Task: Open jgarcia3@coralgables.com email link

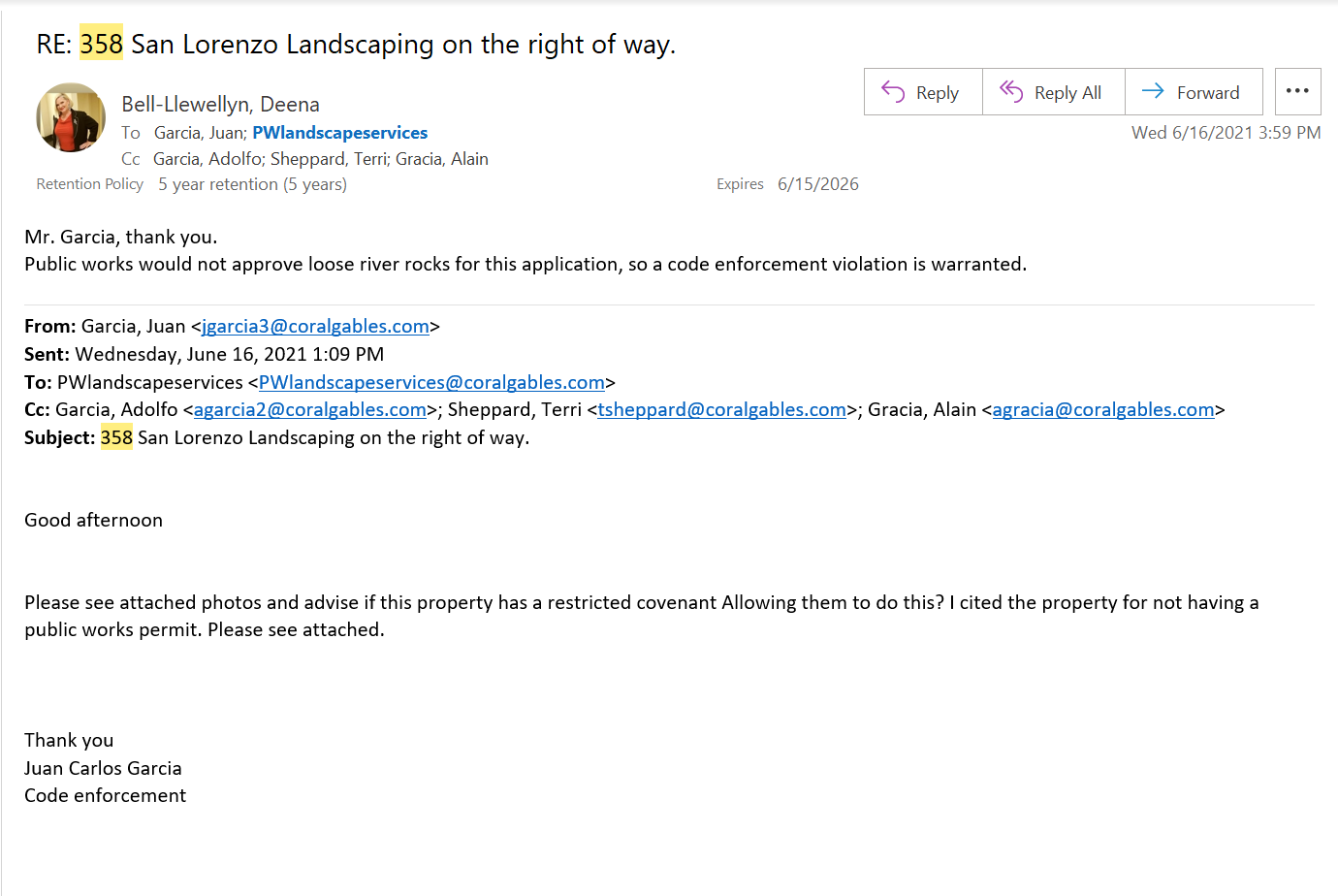Action: point(315,327)
